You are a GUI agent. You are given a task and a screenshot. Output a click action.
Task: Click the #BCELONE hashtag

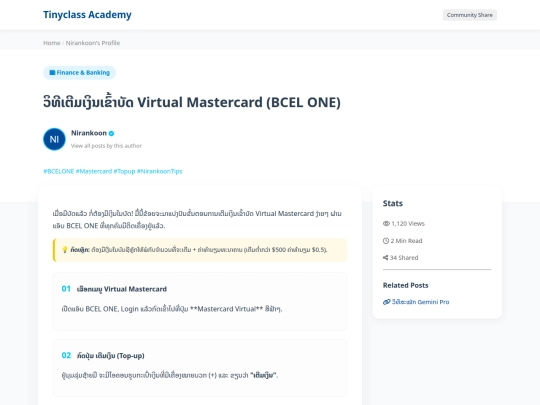[59, 171]
